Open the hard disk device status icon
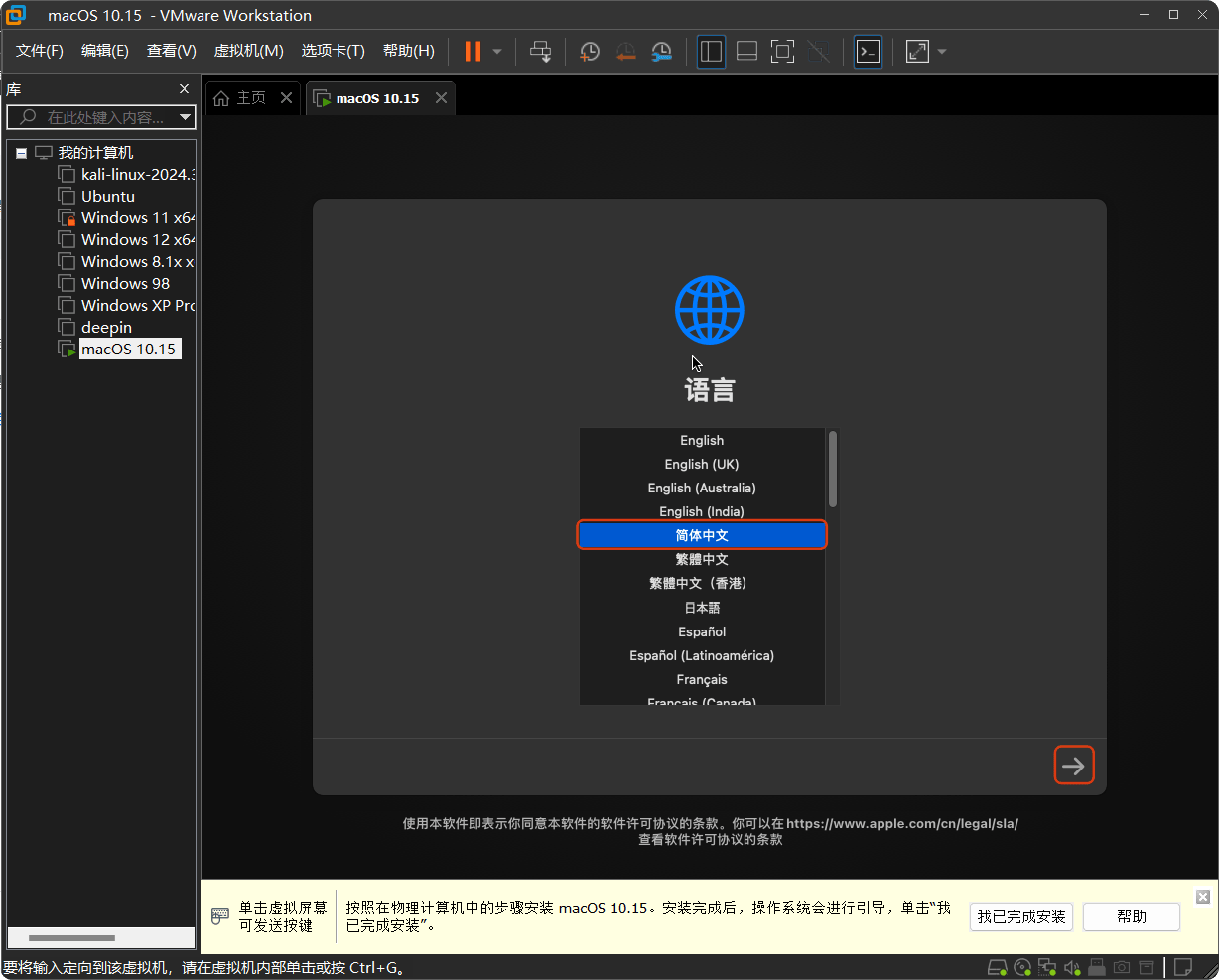This screenshot has height=980, width=1219. pos(998,966)
